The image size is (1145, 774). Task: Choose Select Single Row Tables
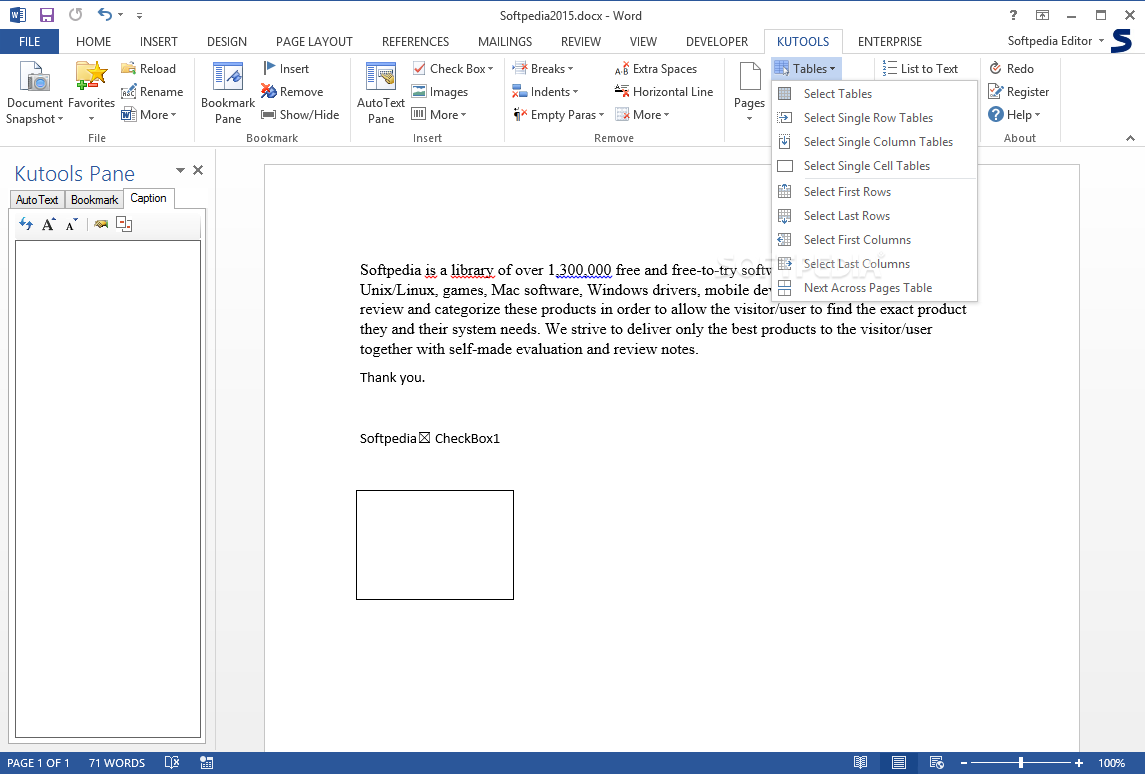pyautogui.click(x=874, y=118)
